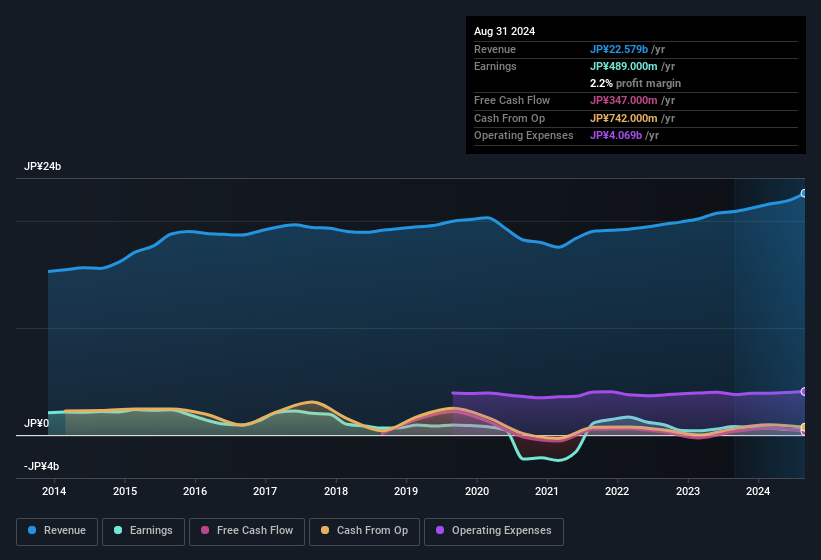Click the JP¥24b y-axis label
Viewport: 821px width, 560px height.
pyautogui.click(x=43, y=167)
